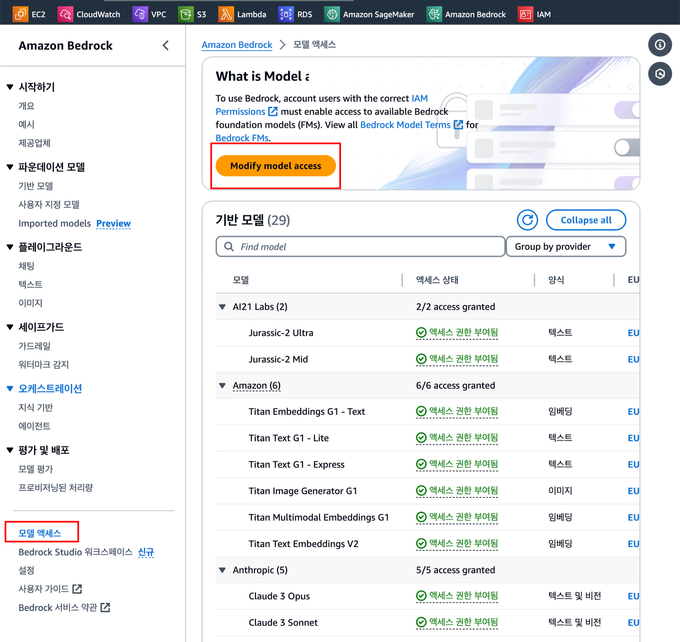Click the magnifier icon in Find model
Screen dimensions: 680x642
click(x=229, y=246)
